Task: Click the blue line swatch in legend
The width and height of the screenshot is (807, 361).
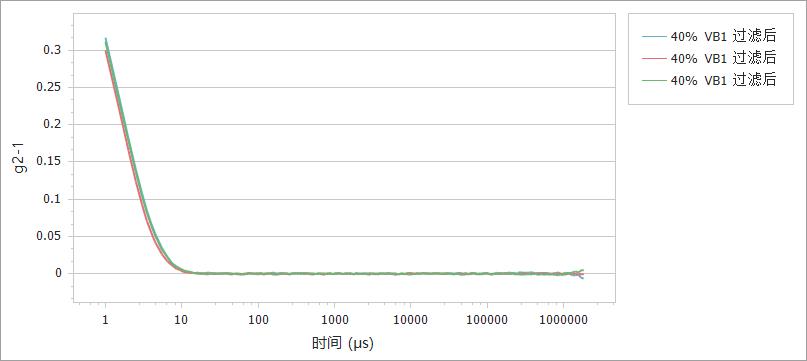Action: coord(654,37)
